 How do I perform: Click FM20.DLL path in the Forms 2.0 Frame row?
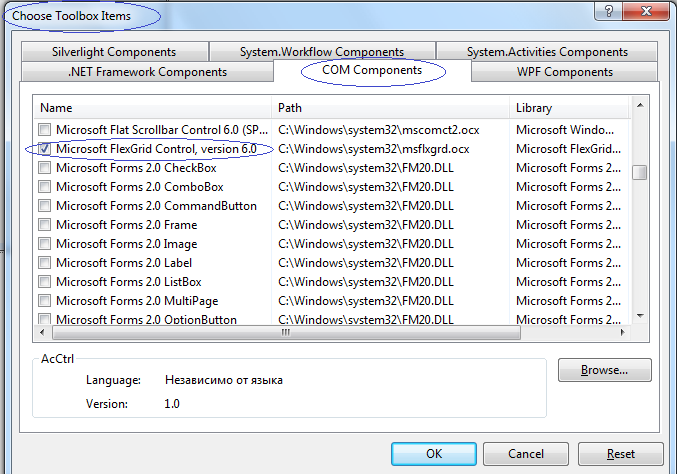366,224
